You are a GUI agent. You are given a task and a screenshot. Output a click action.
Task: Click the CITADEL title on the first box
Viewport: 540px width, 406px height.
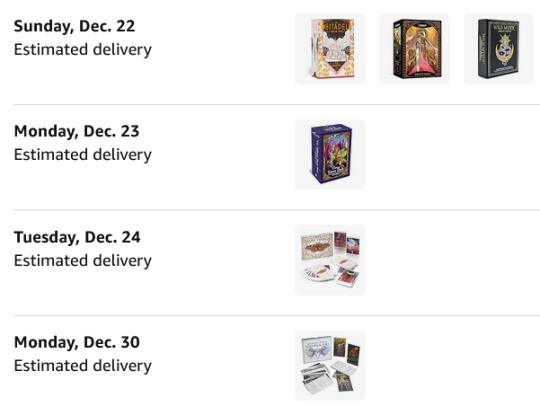(337, 27)
